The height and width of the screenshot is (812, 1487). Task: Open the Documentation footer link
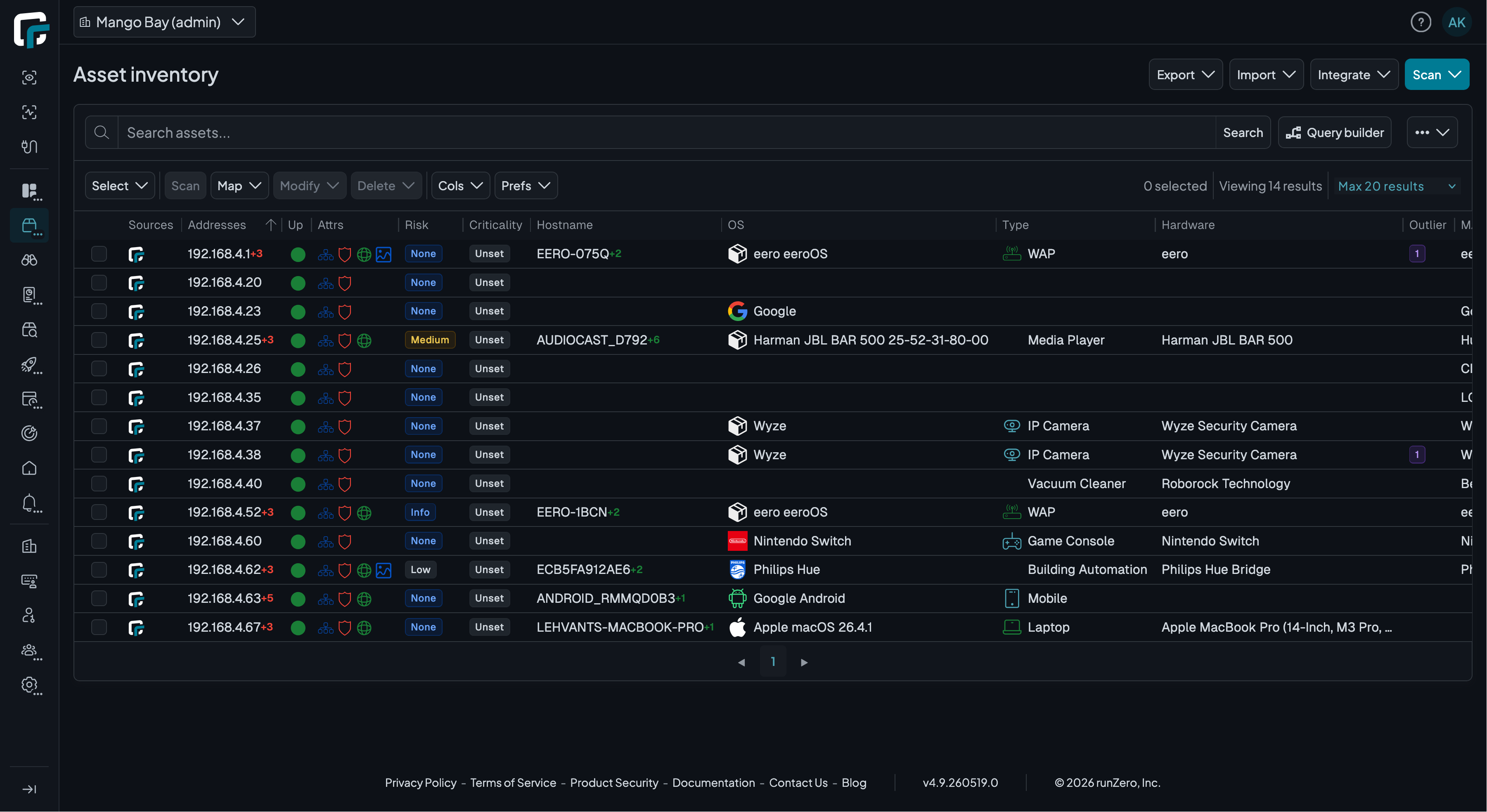[x=713, y=783]
